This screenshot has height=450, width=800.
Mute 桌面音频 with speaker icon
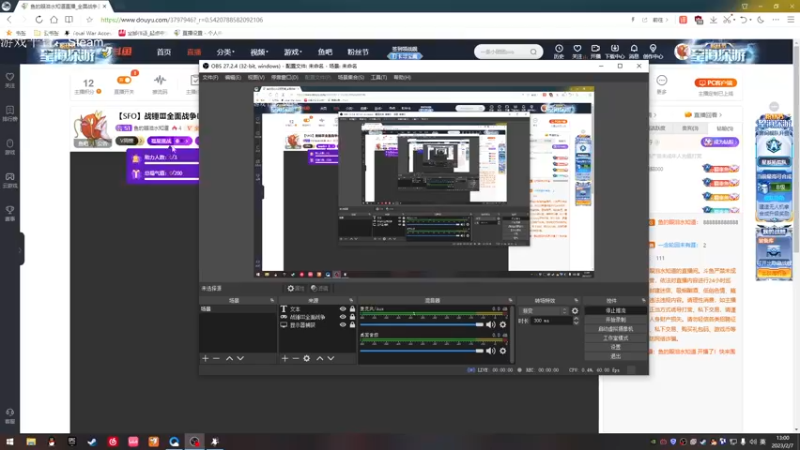point(491,351)
